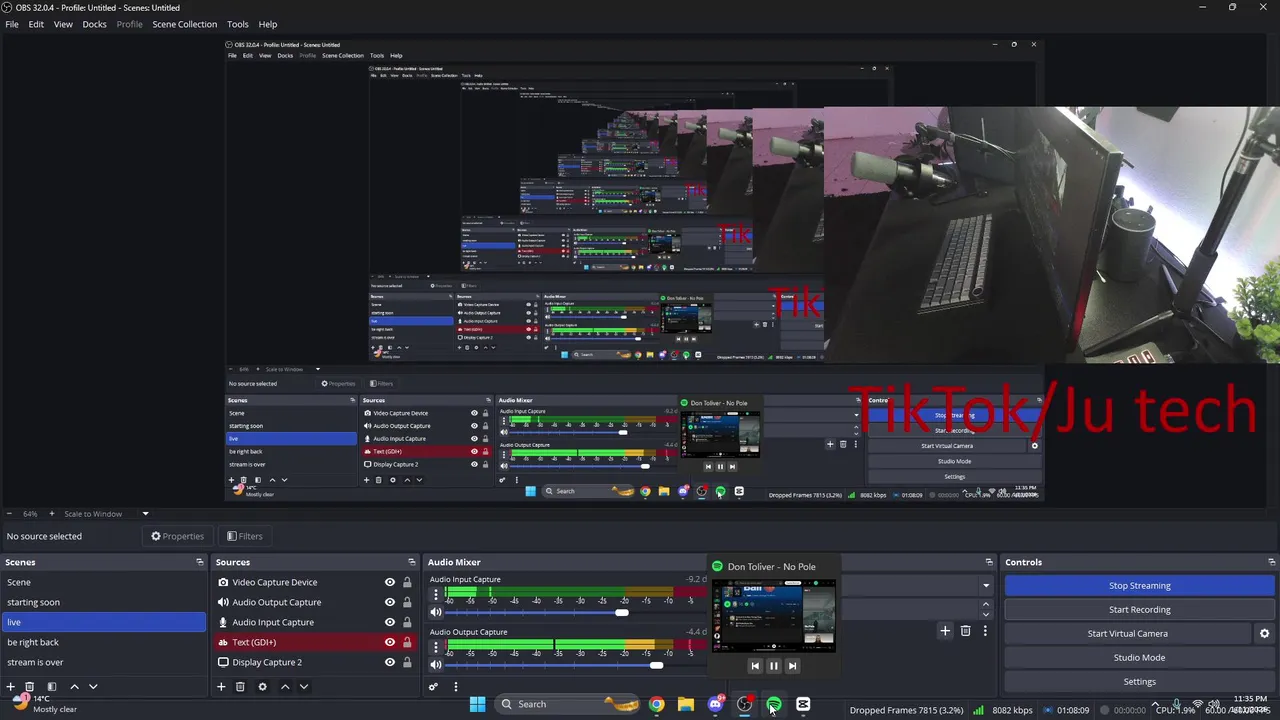Open the Scene Collection menu
This screenshot has height=720, width=1280.
(184, 24)
